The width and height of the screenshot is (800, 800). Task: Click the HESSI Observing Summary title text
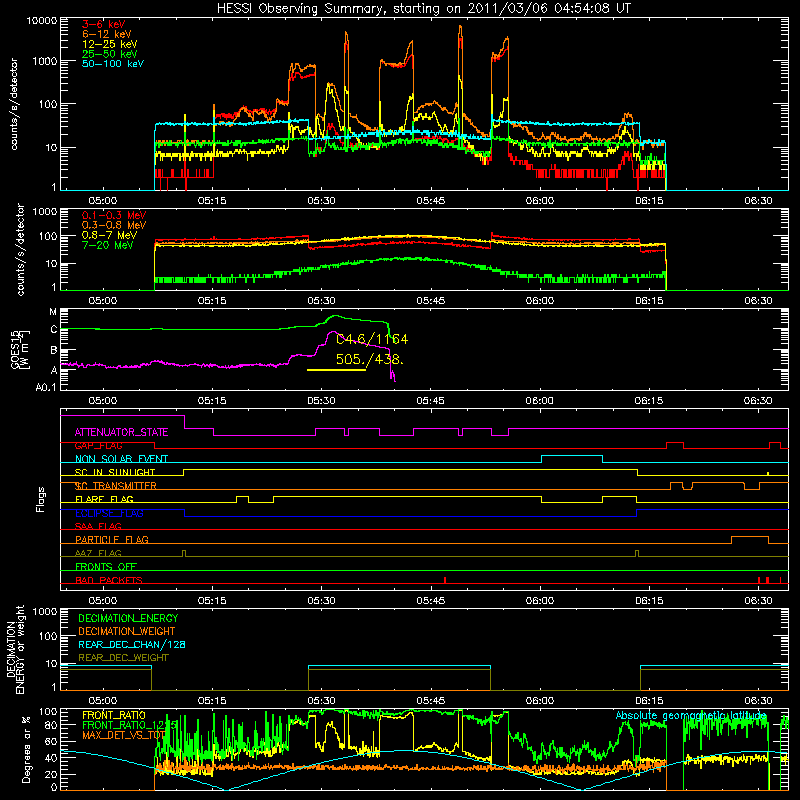pos(423,9)
